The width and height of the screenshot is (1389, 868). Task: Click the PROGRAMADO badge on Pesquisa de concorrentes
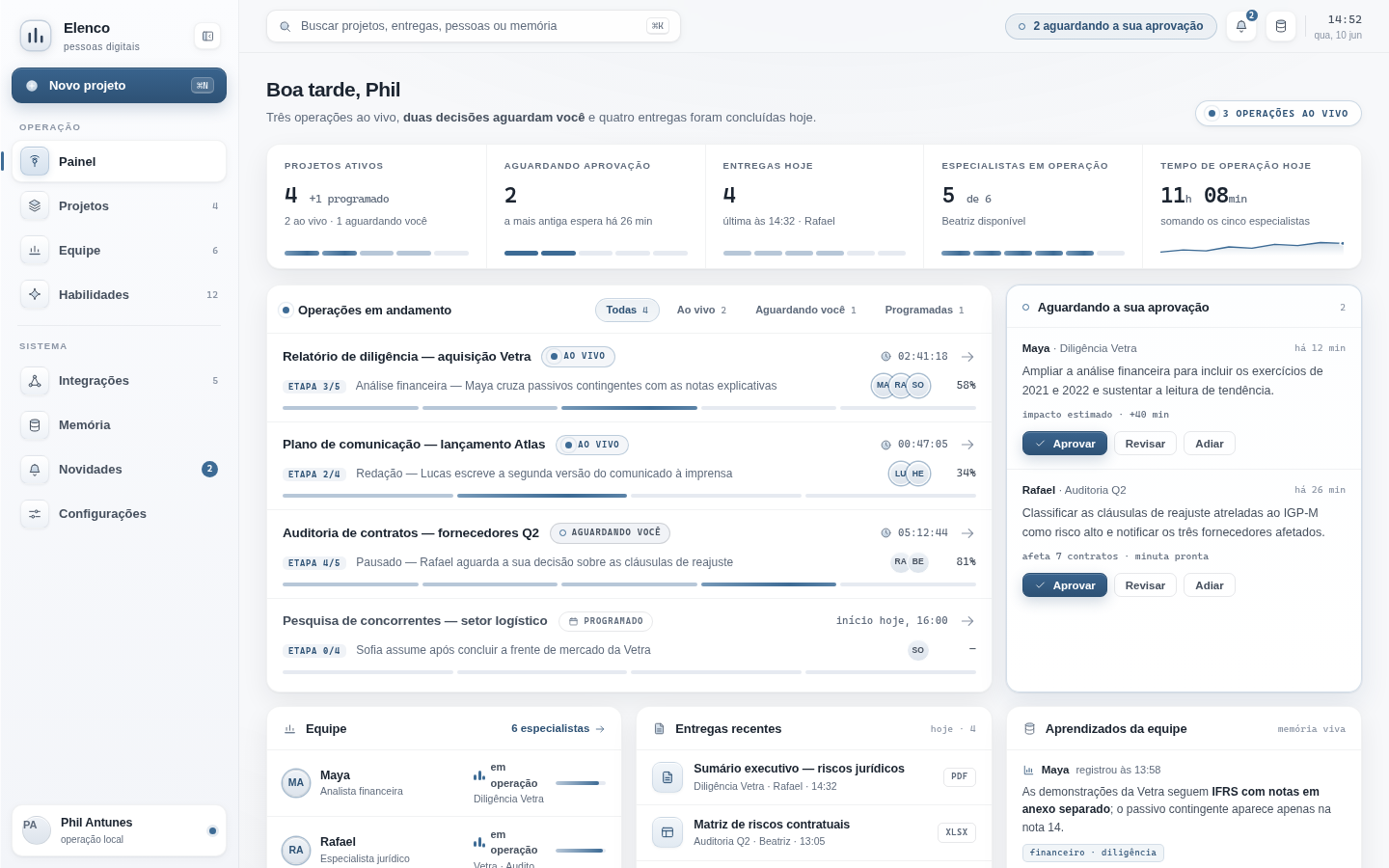(607, 621)
